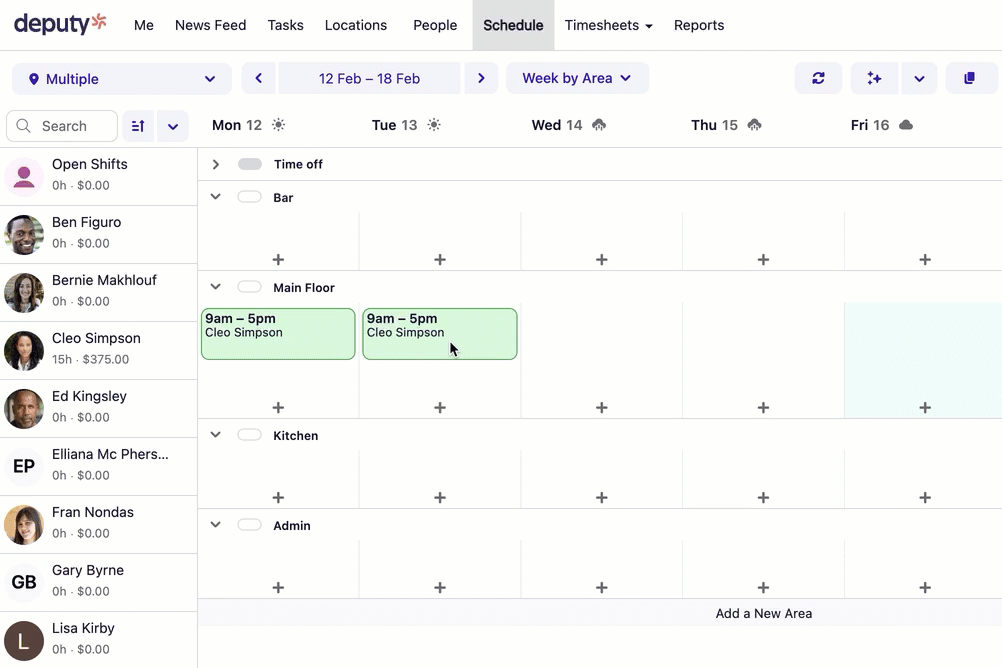Viewport: 1002px width, 668px height.
Task: Expand the Time off row
Action: pyautogui.click(x=215, y=164)
